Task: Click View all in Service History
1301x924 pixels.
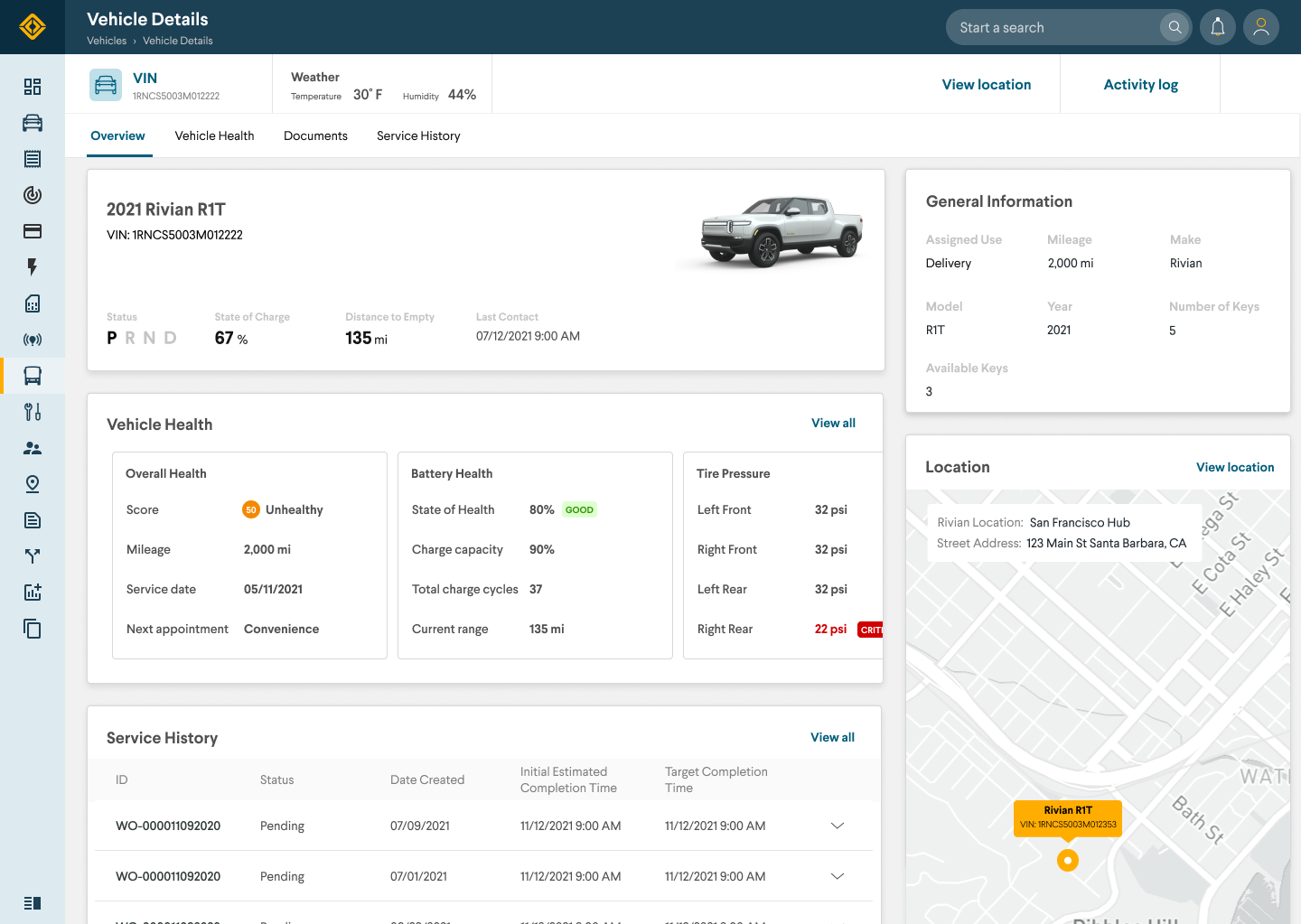Action: click(832, 737)
